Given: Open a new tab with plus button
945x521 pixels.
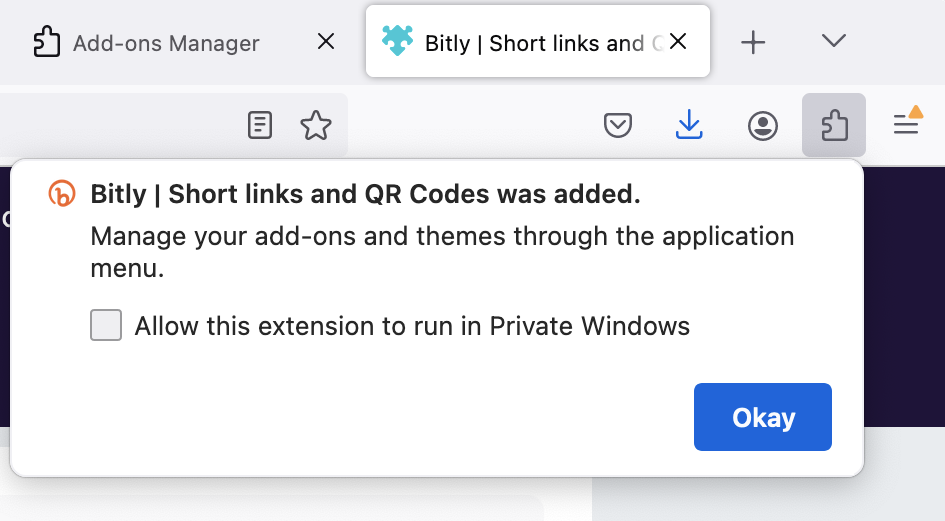Looking at the screenshot, I should click(x=753, y=42).
